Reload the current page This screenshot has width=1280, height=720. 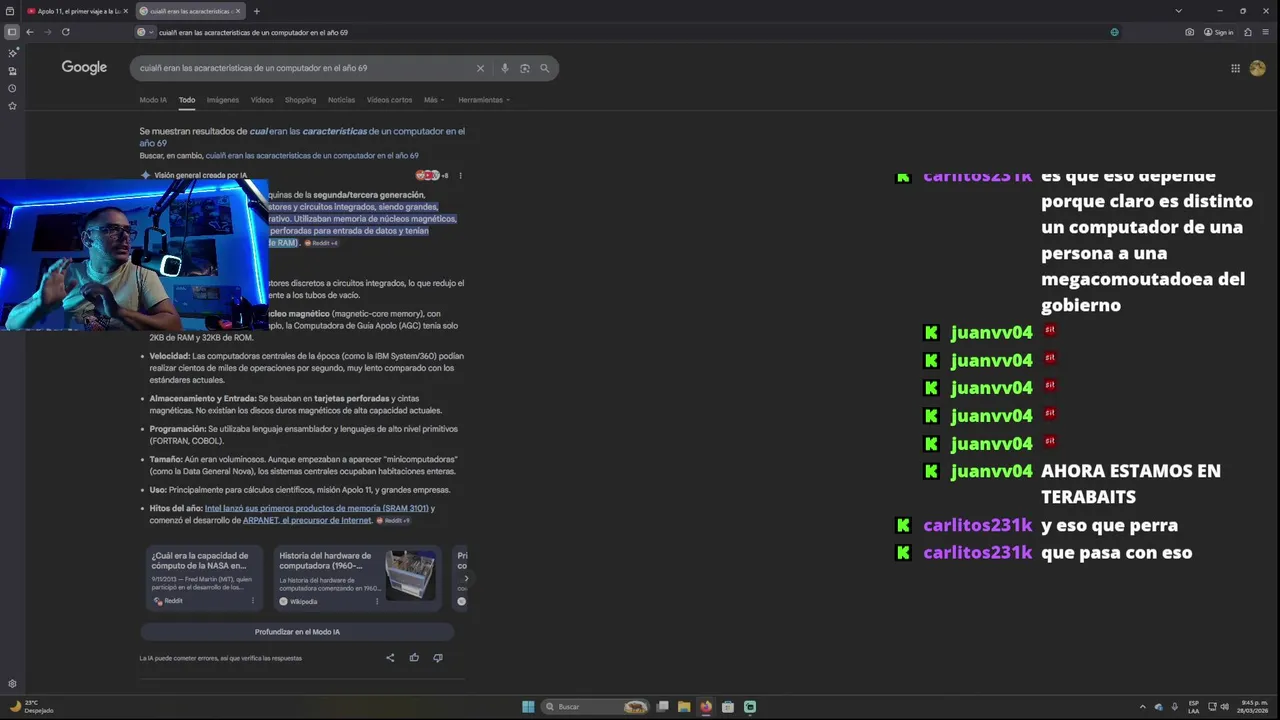(x=66, y=32)
